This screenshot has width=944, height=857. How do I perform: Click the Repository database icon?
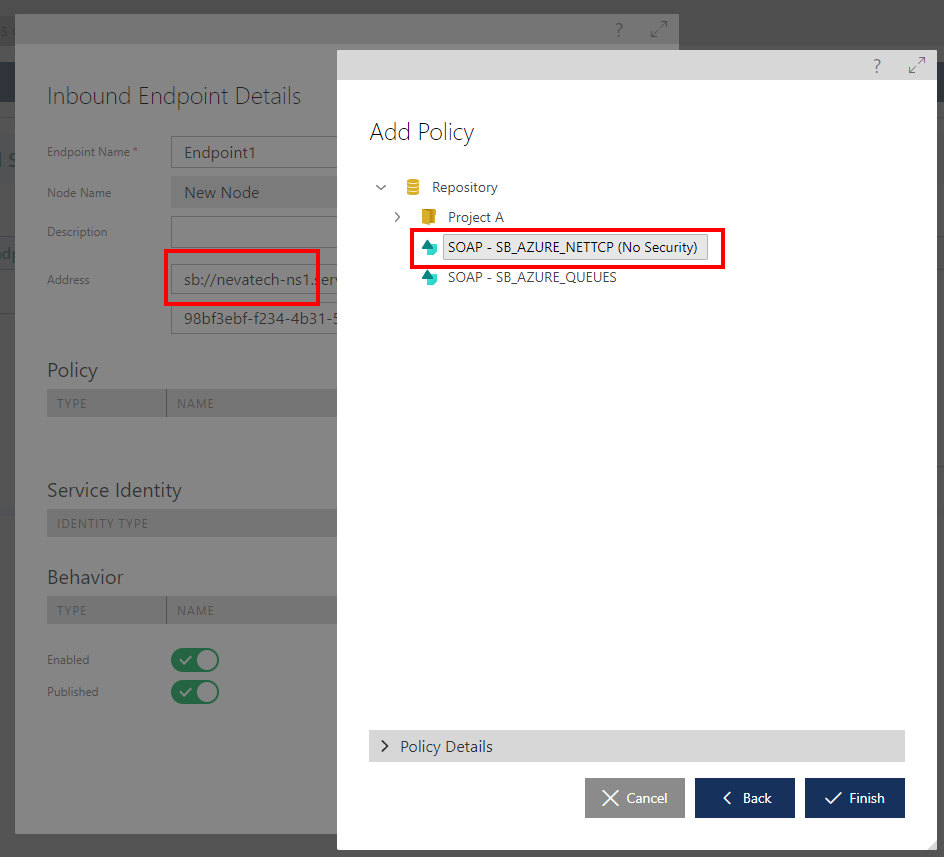412,187
